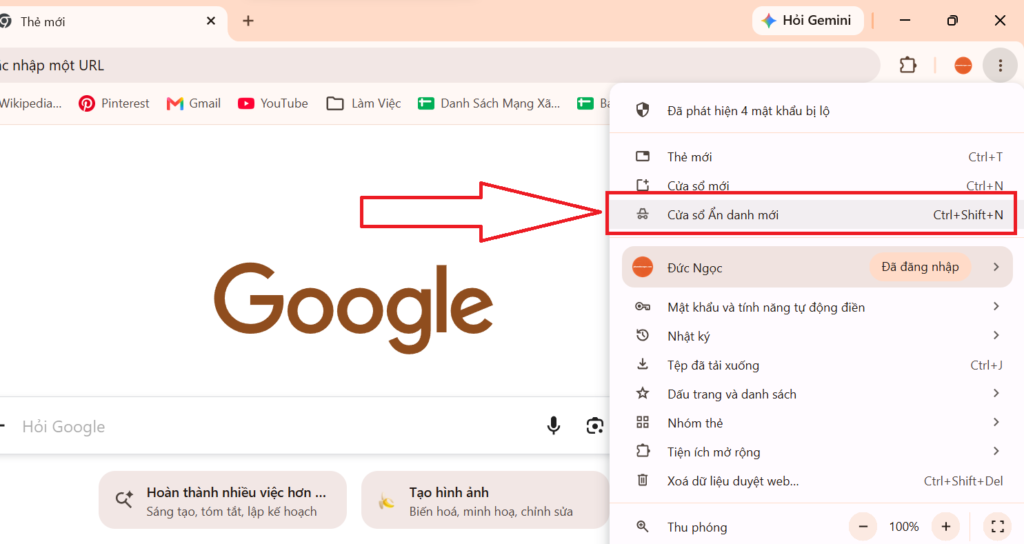Screen dimensions: 1024x544
Task: Choose Xoá dữ liệu duyệt web
Action: pos(816,481)
